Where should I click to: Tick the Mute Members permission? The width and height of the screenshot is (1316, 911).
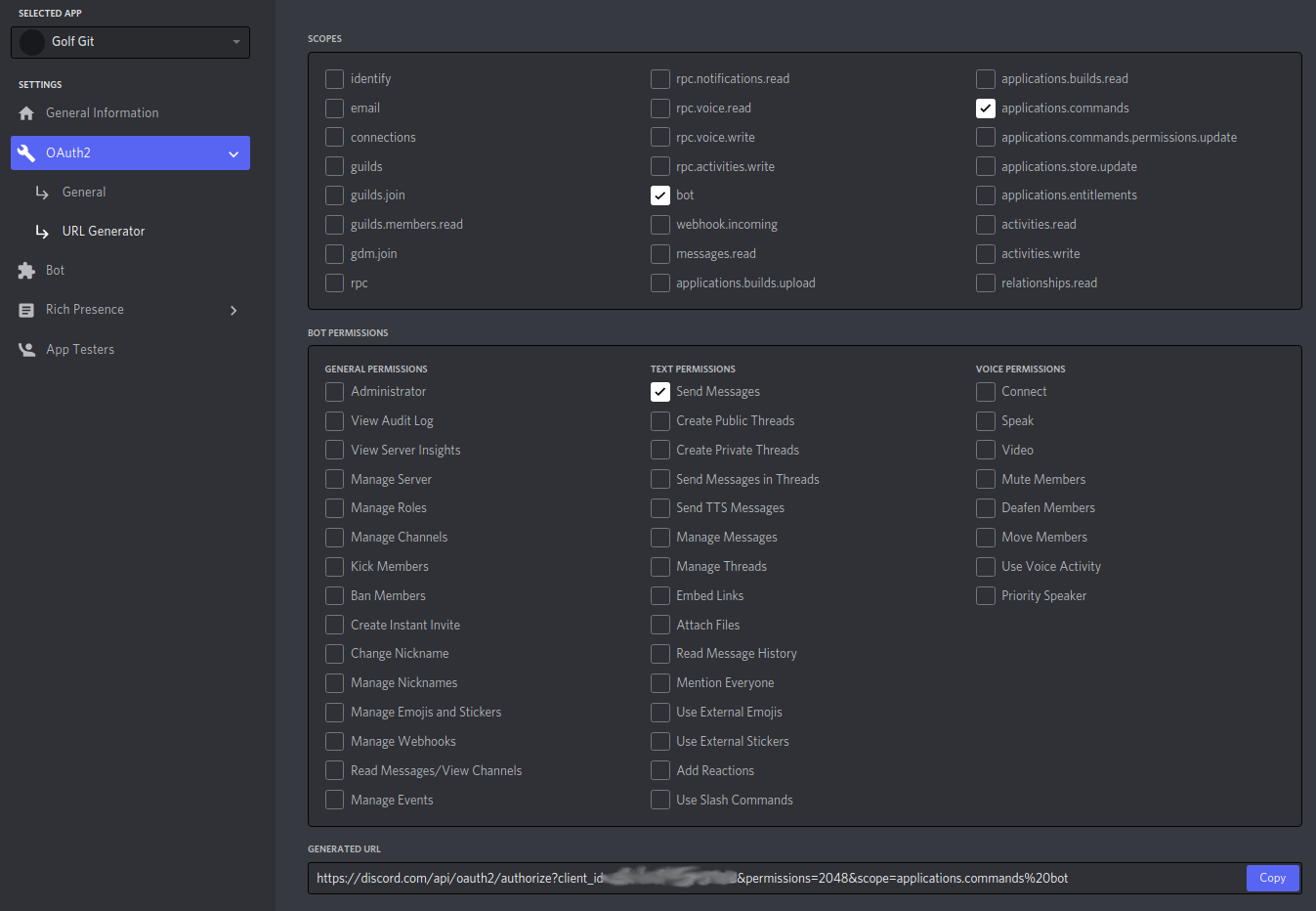point(986,479)
